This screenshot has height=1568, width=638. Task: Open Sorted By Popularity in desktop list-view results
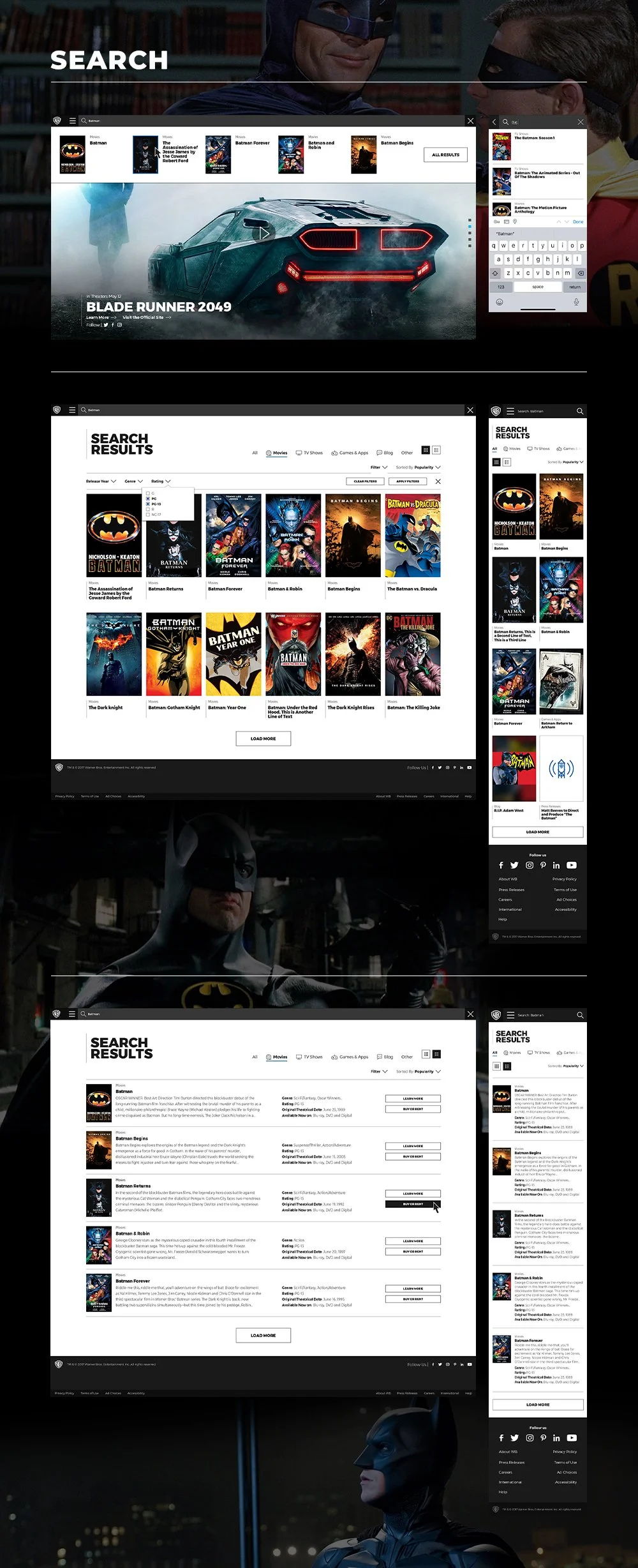pos(418,1071)
